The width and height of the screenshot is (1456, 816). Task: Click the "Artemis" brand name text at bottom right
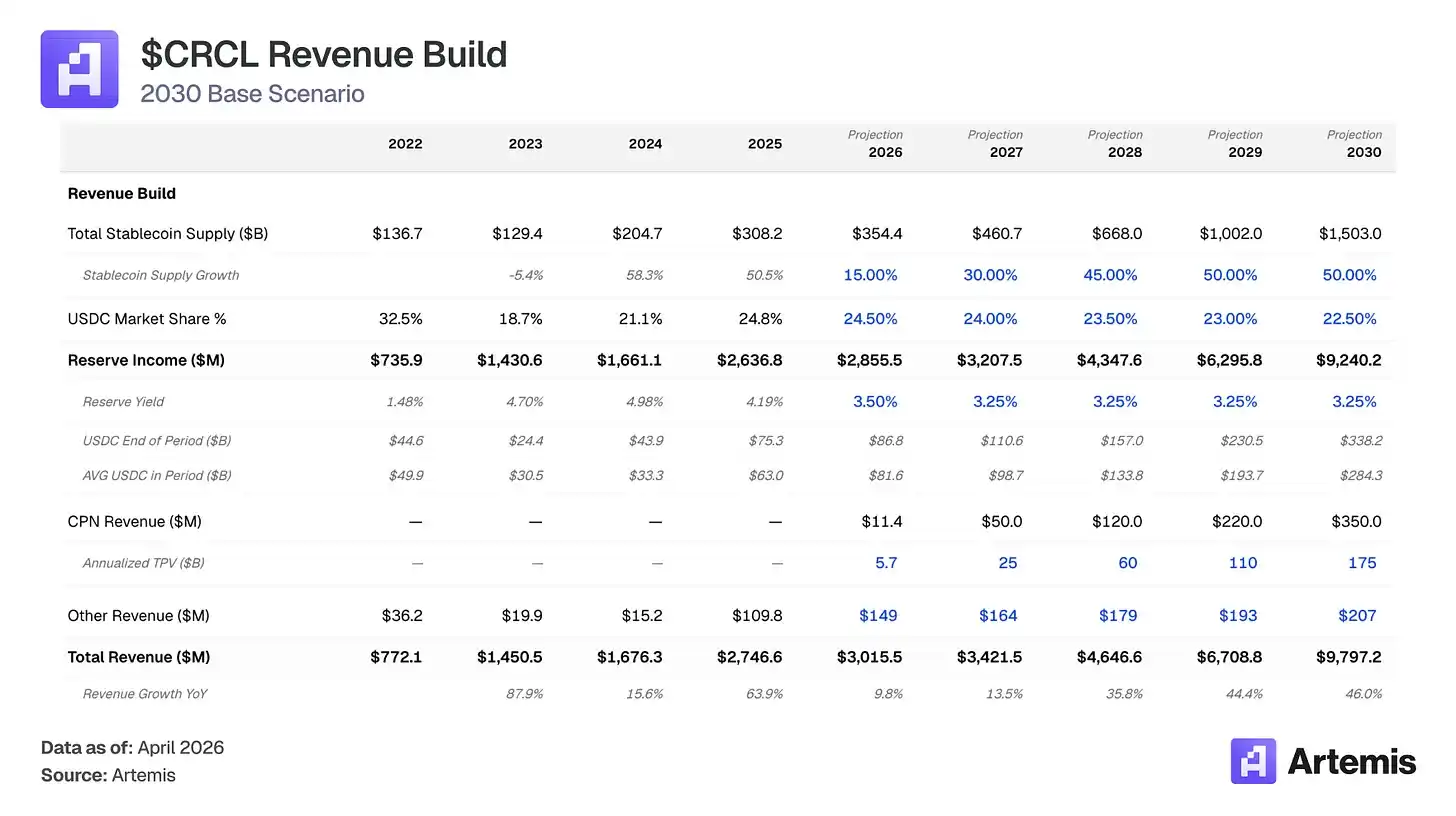coord(1351,762)
